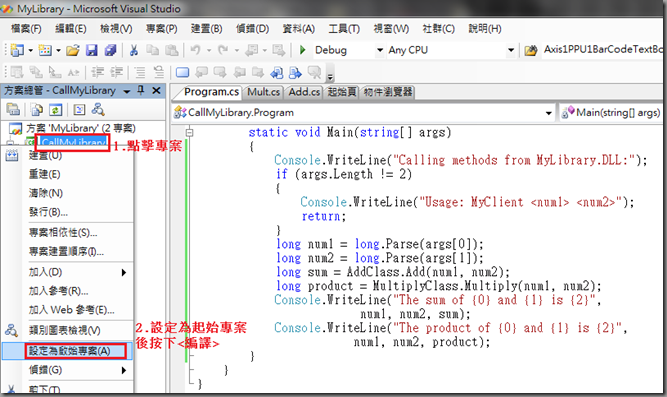Switch to the Mult.cs tab
Image resolution: width=667 pixels, height=397 pixels.
click(263, 92)
